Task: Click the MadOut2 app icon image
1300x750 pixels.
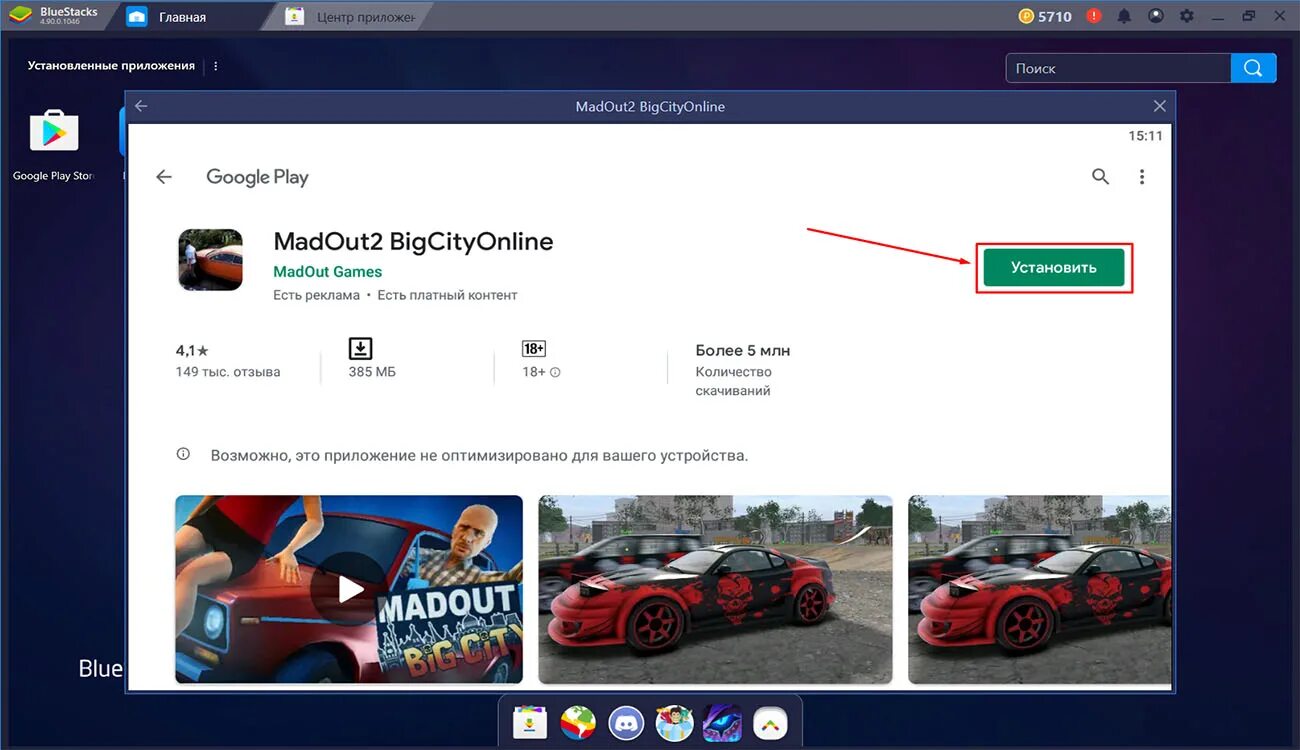Action: pyautogui.click(x=210, y=260)
